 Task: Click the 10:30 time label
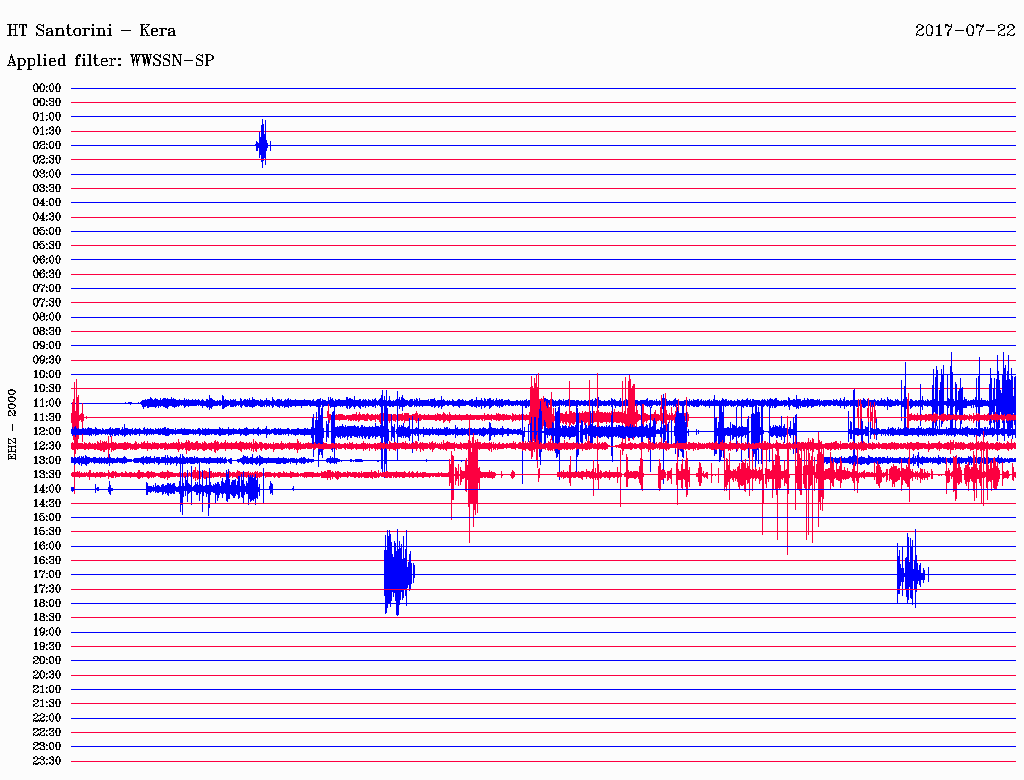point(47,388)
